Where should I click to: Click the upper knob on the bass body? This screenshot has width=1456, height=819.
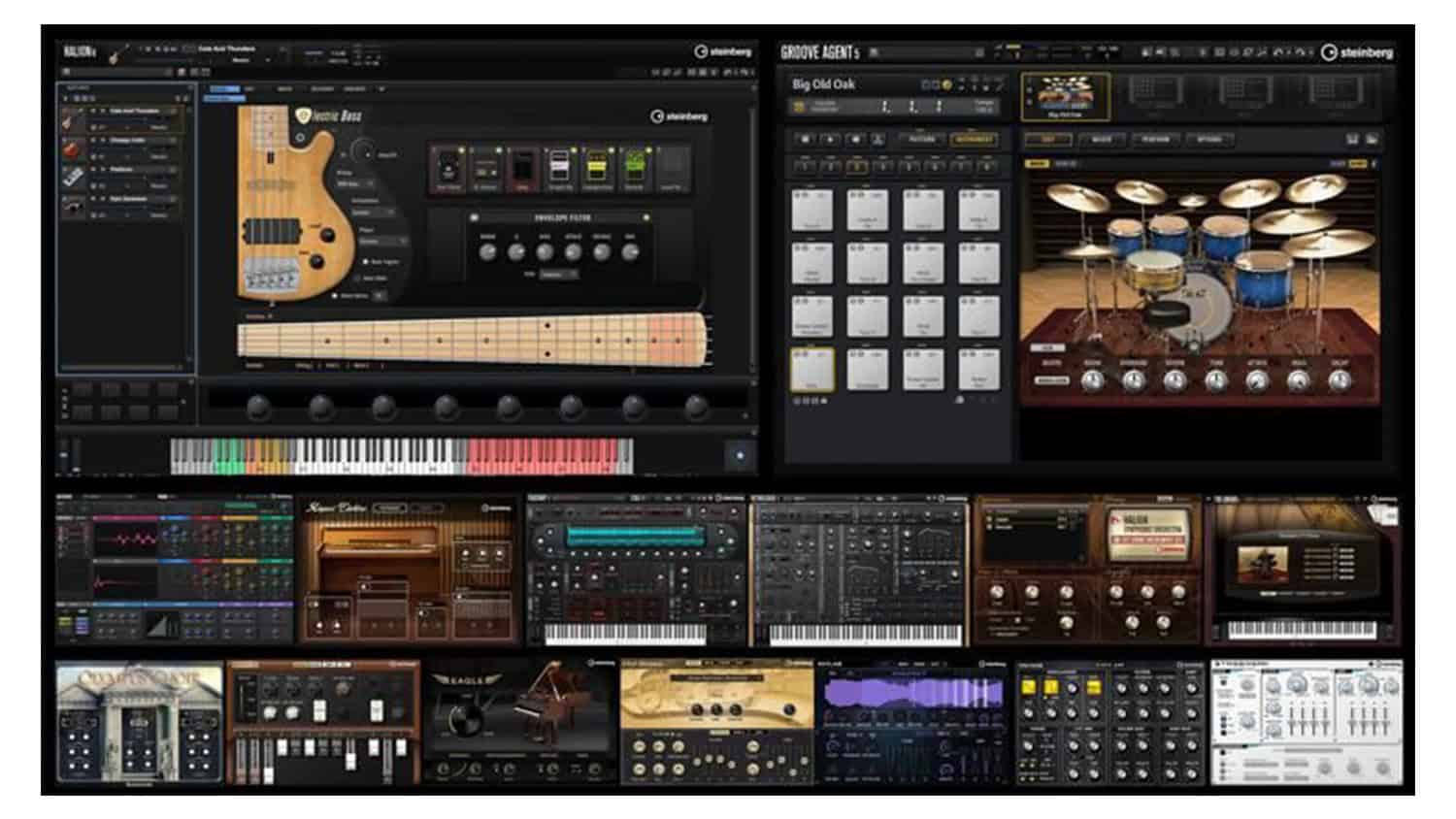tap(327, 233)
